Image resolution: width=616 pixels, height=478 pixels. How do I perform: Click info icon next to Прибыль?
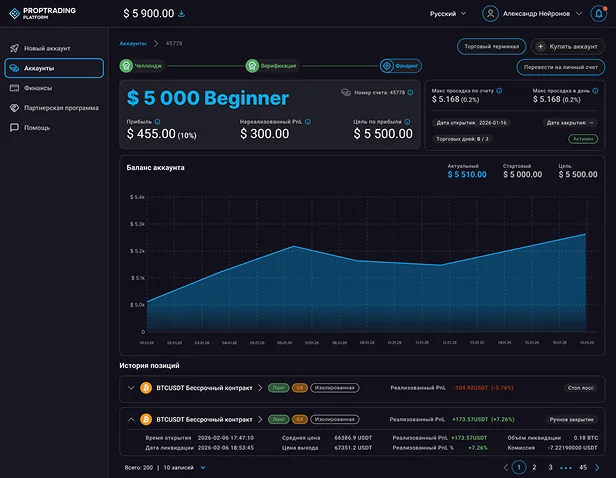tap(157, 122)
